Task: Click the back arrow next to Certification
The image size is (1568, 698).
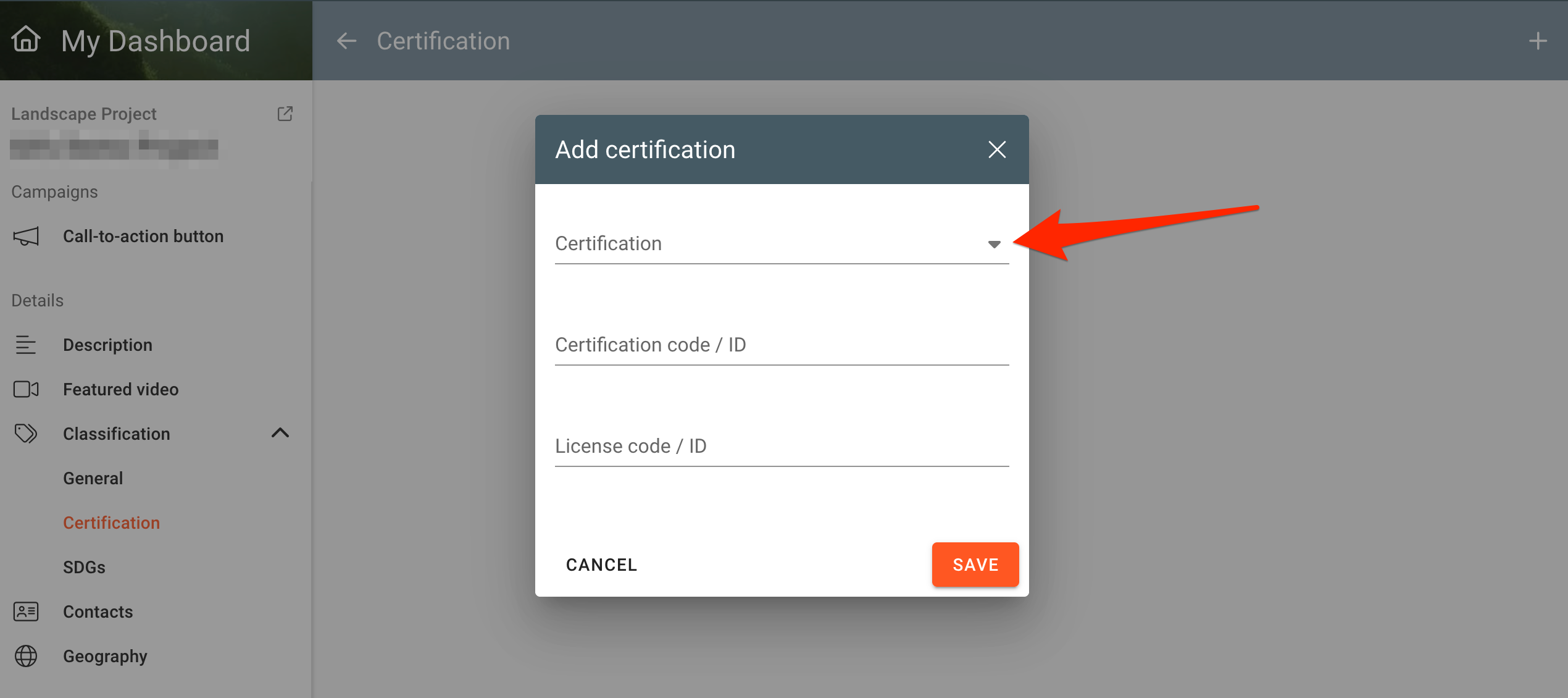Action: [346, 41]
